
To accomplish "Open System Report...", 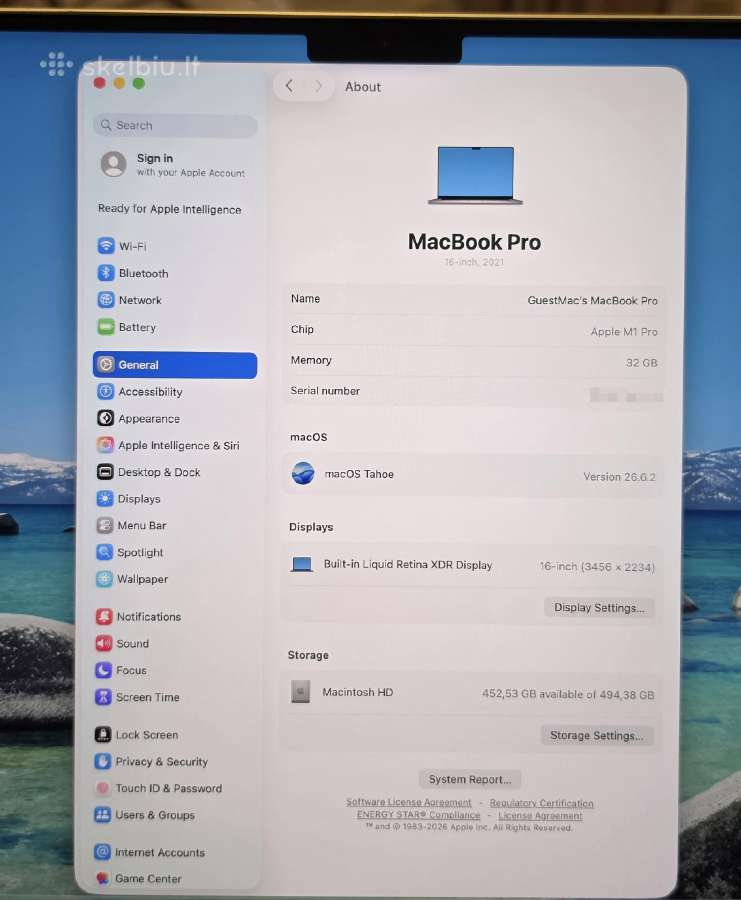I will (470, 779).
